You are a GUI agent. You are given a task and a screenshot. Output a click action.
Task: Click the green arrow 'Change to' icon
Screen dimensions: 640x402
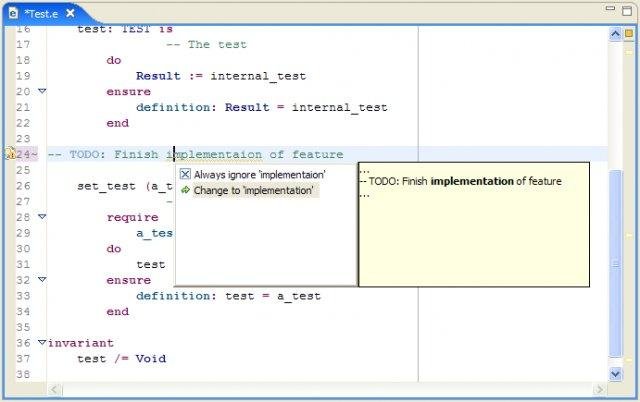click(x=185, y=190)
